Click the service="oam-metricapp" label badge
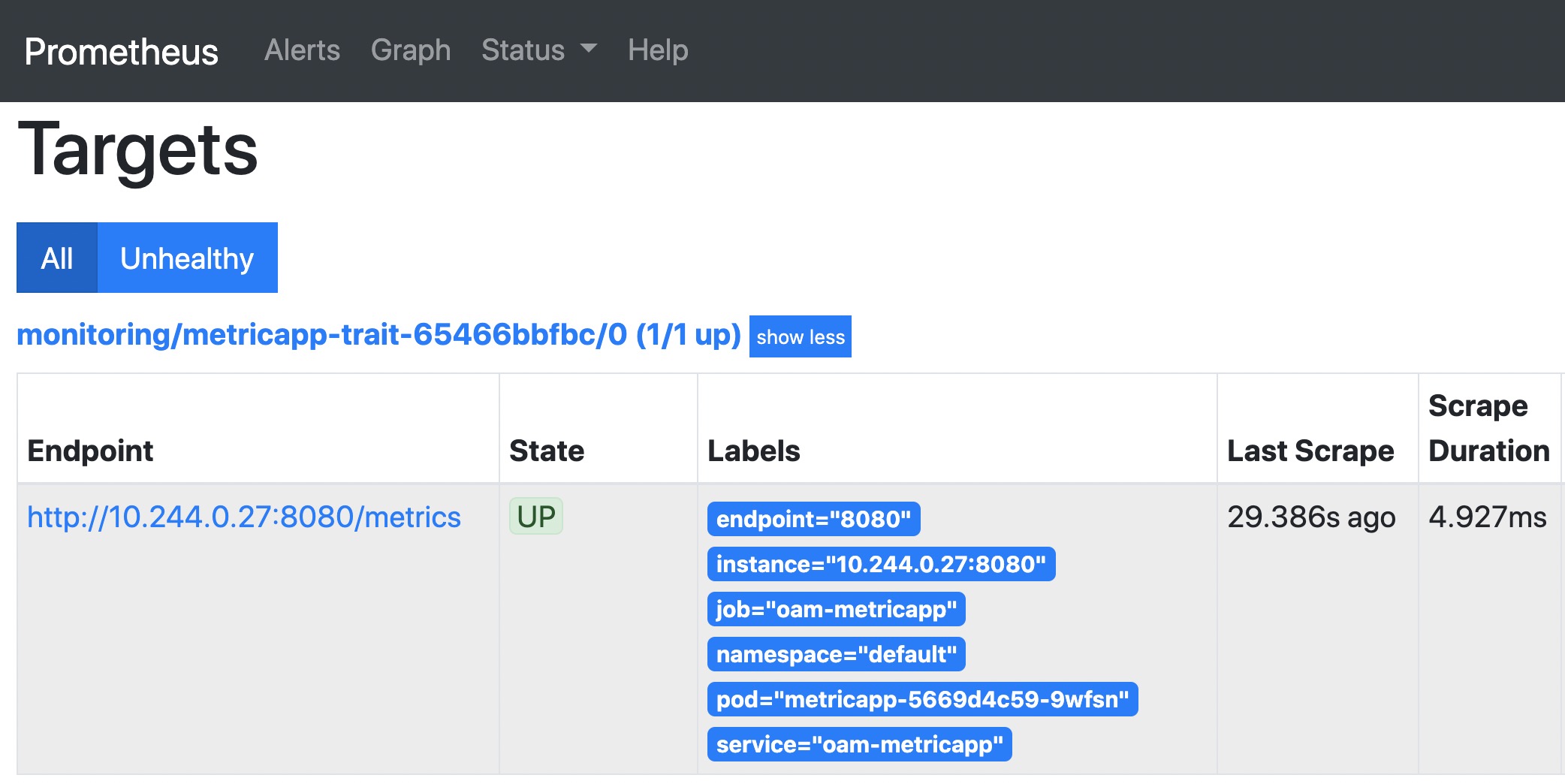The width and height of the screenshot is (1565, 784). pos(860,745)
